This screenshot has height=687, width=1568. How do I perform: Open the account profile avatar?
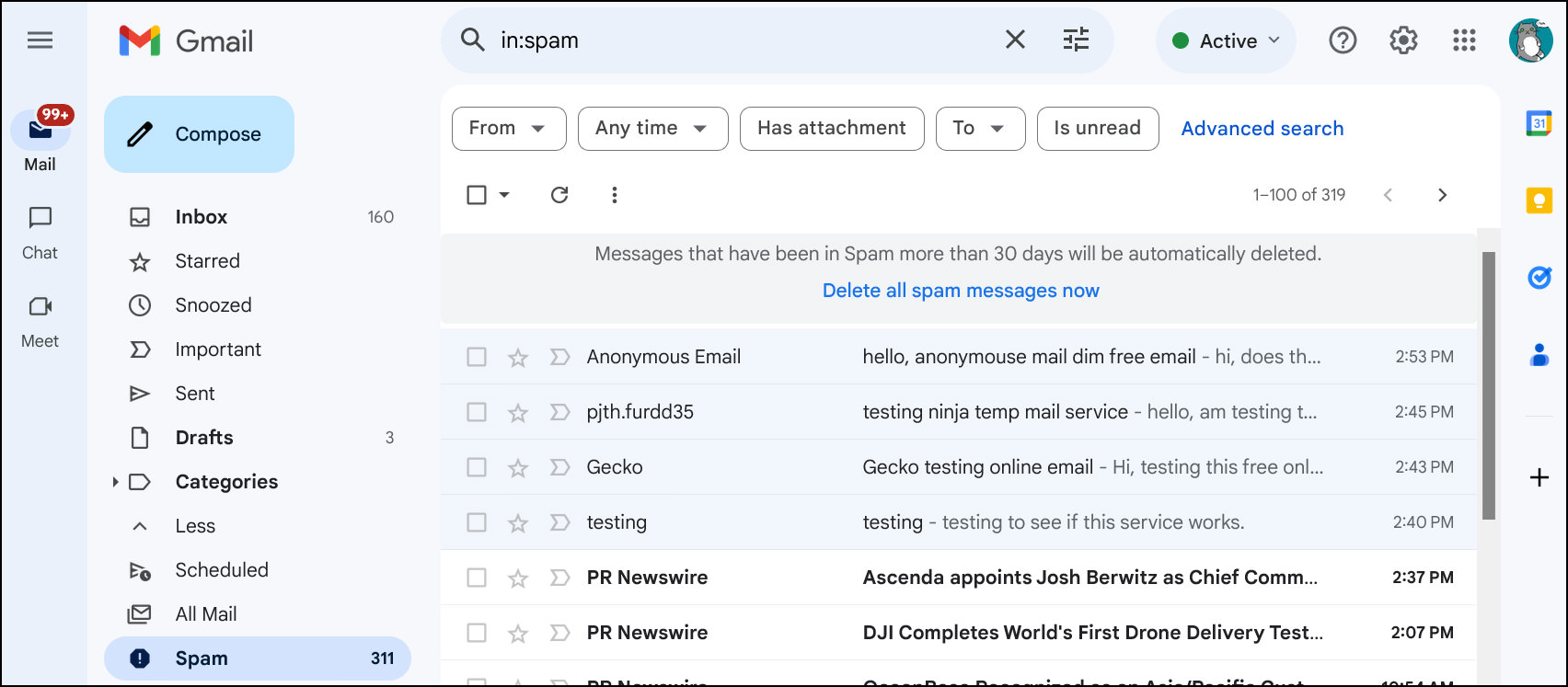1530,40
